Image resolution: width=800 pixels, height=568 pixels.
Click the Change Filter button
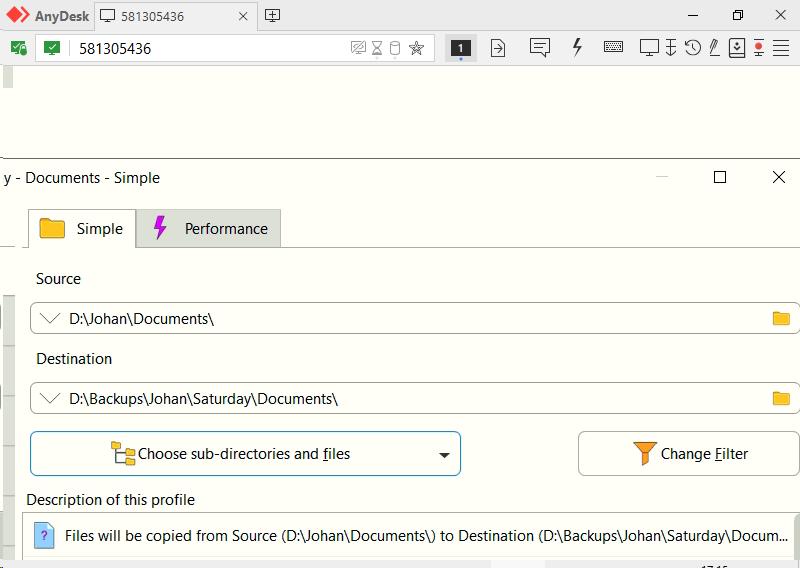pyautogui.click(x=689, y=454)
